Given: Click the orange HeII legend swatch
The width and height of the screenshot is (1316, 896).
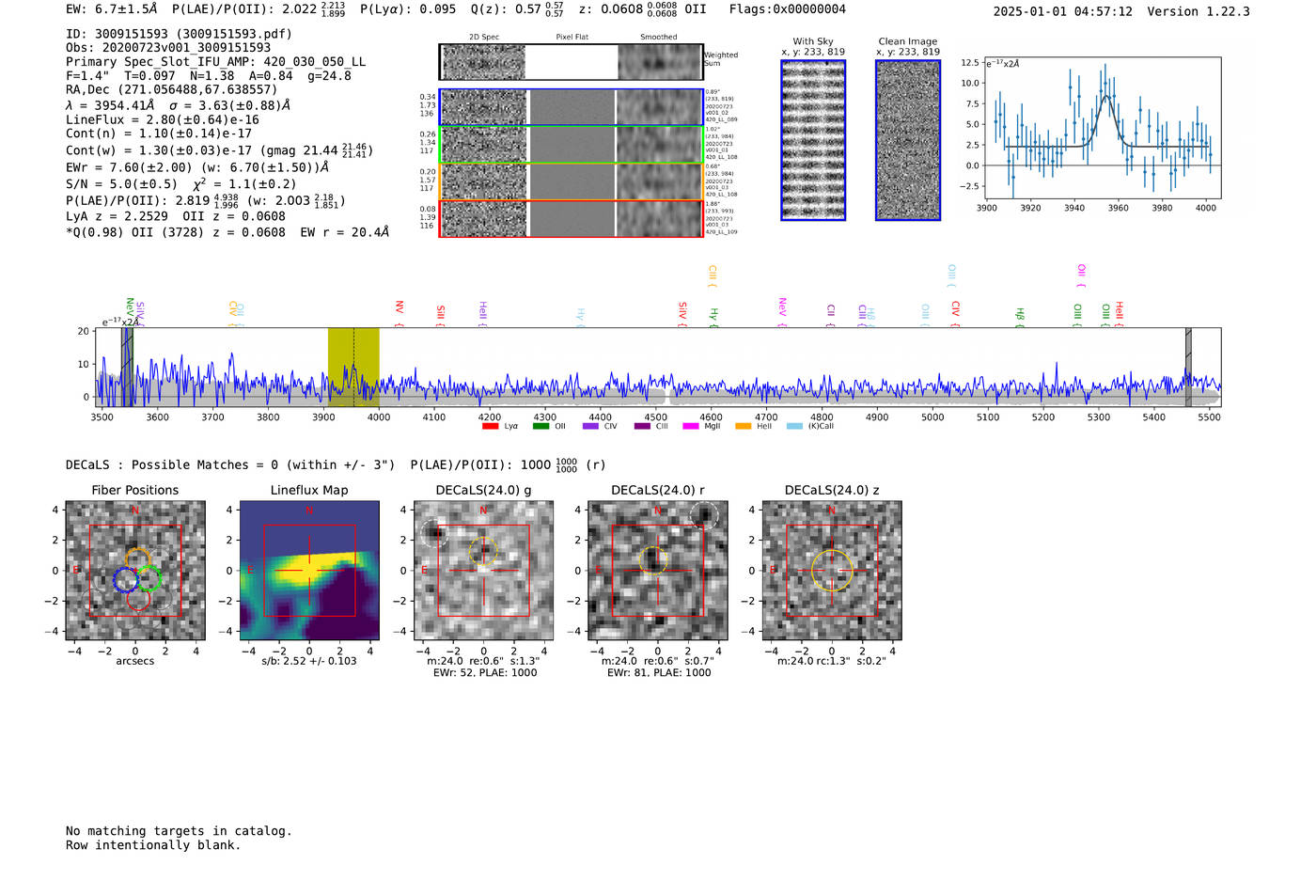Looking at the screenshot, I should click(743, 427).
